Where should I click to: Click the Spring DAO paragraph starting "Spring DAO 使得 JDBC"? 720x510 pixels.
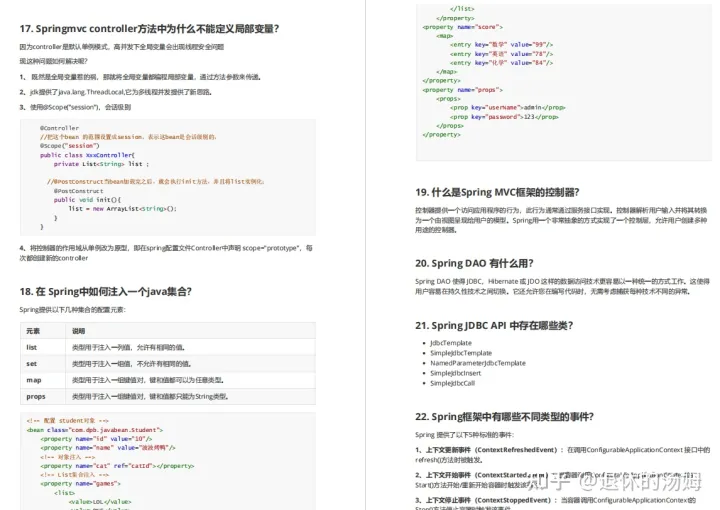point(562,286)
